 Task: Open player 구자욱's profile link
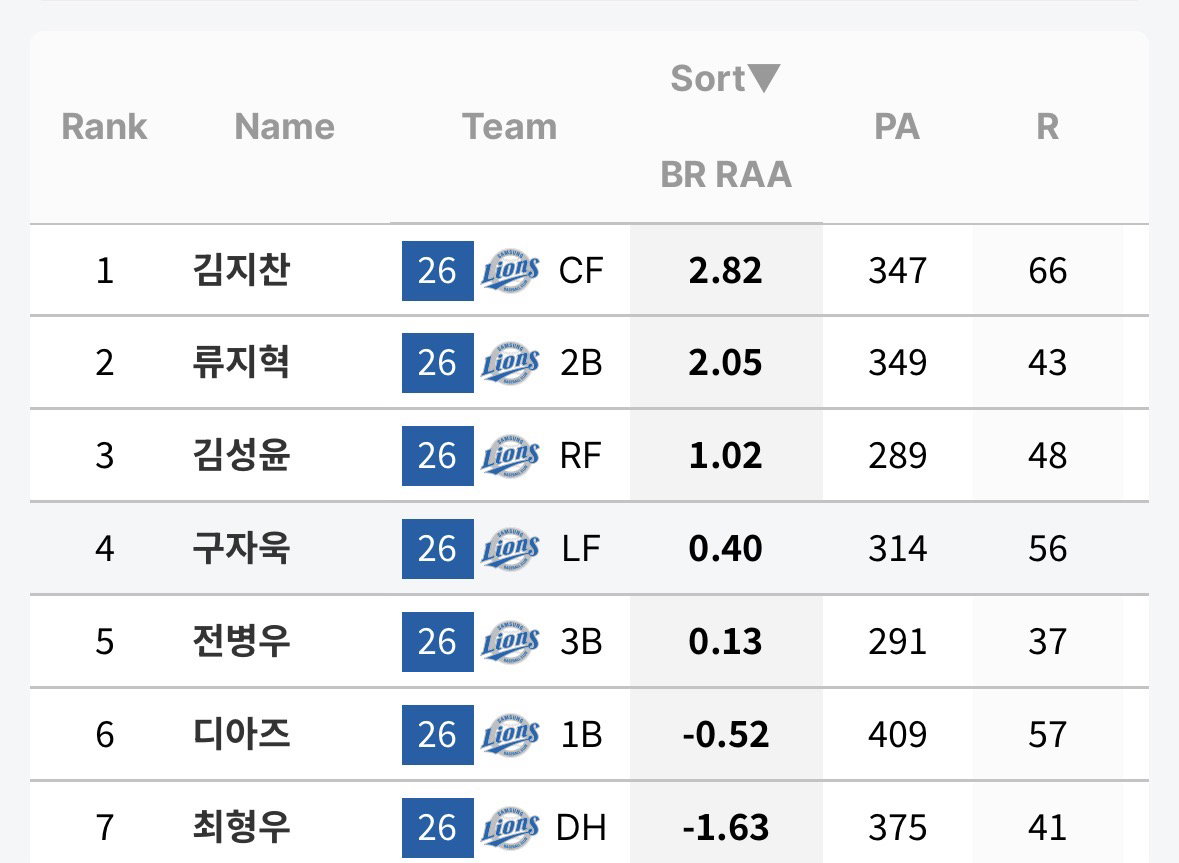pyautogui.click(x=241, y=549)
